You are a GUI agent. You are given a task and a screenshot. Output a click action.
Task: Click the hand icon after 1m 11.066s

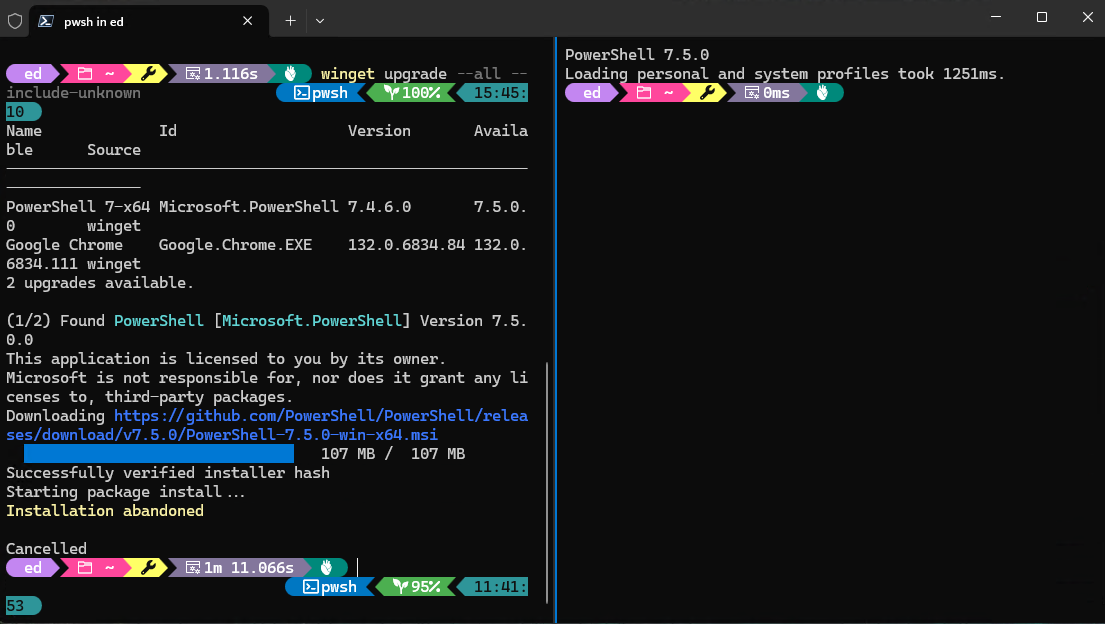click(x=326, y=568)
